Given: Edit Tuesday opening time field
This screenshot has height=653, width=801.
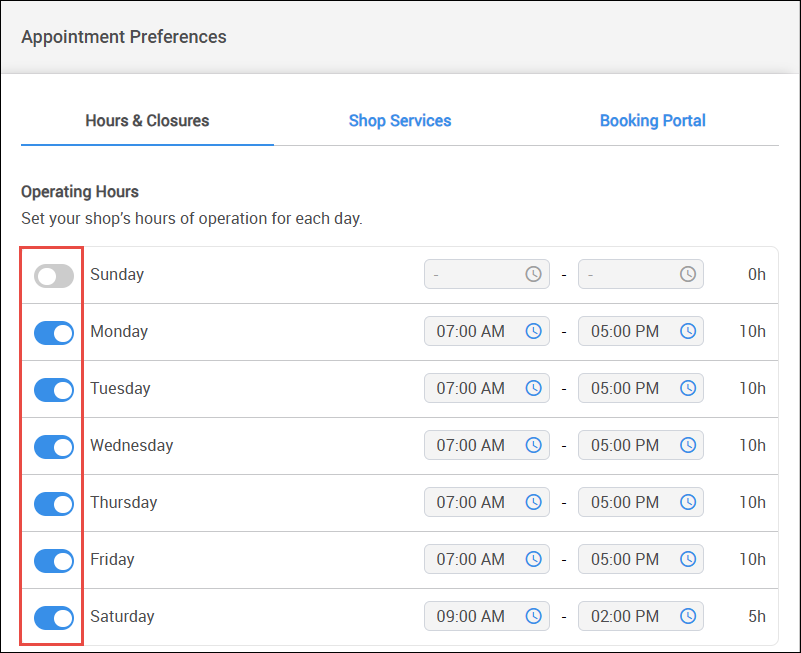Looking at the screenshot, I should (487, 388).
